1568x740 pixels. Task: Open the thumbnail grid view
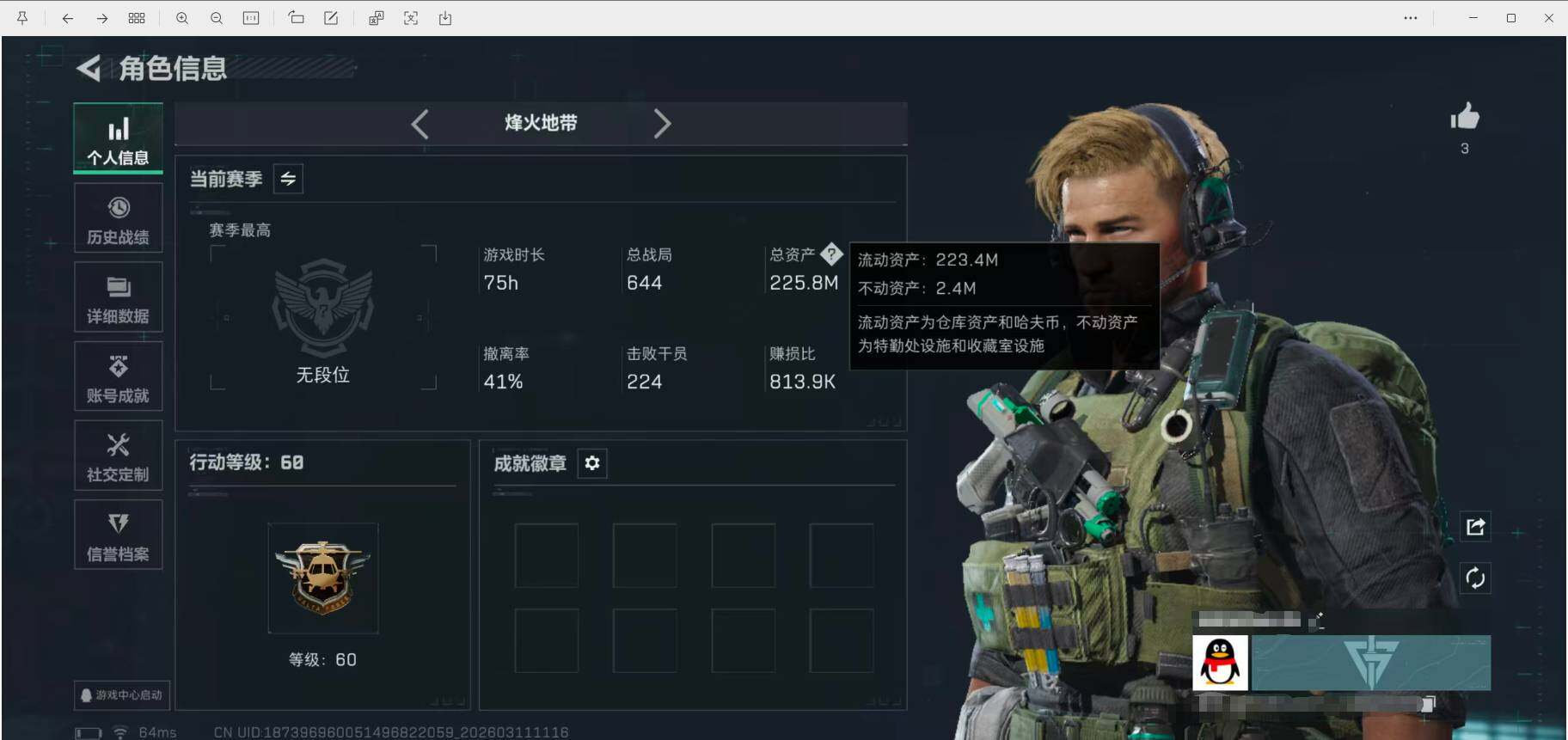pos(137,18)
